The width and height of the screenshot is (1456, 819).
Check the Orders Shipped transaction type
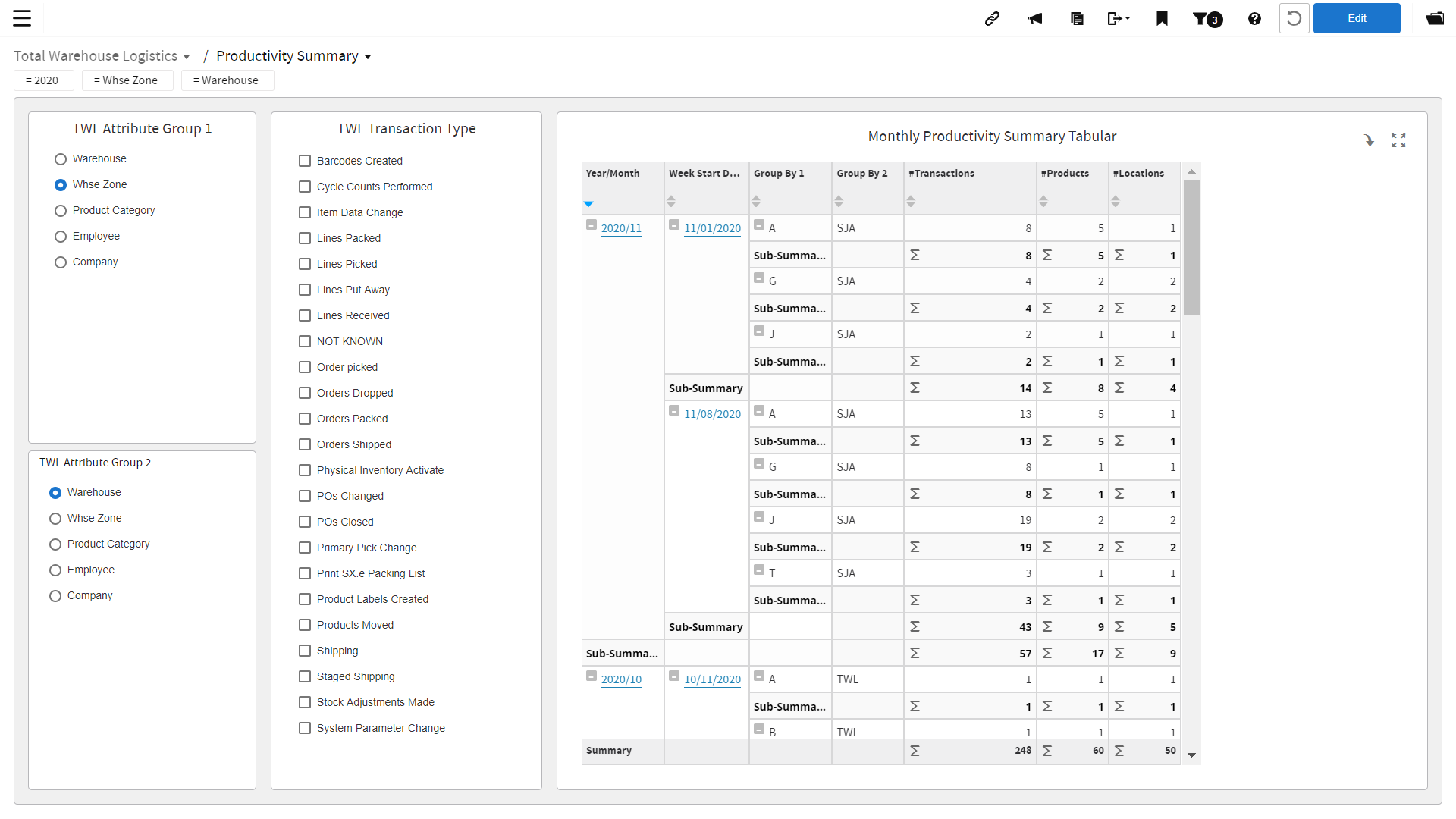(305, 444)
